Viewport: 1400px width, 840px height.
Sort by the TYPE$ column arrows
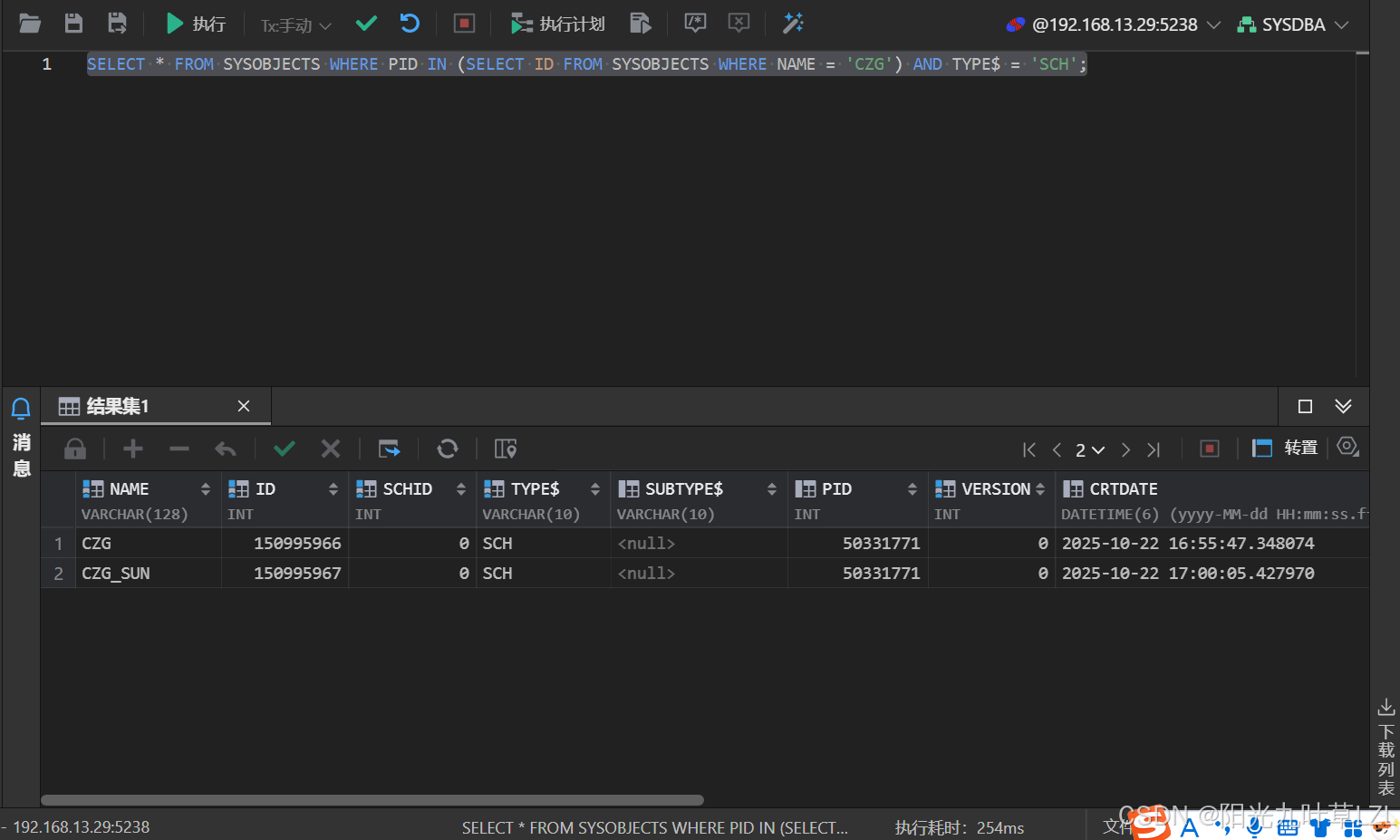pyautogui.click(x=595, y=489)
